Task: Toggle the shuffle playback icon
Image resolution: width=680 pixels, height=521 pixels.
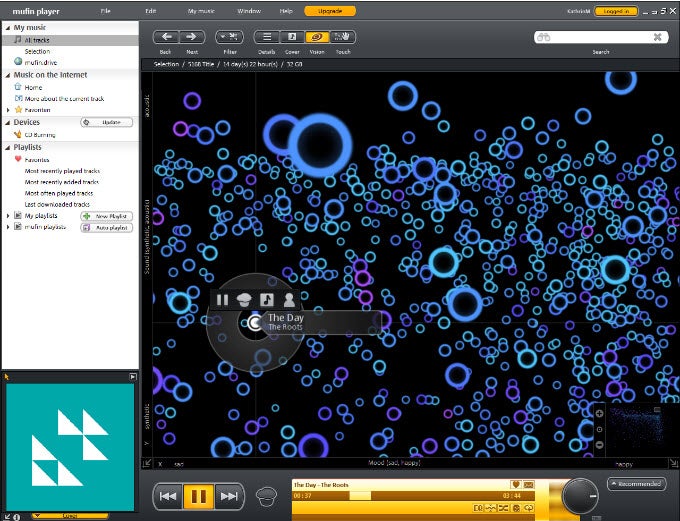Action: (503, 508)
